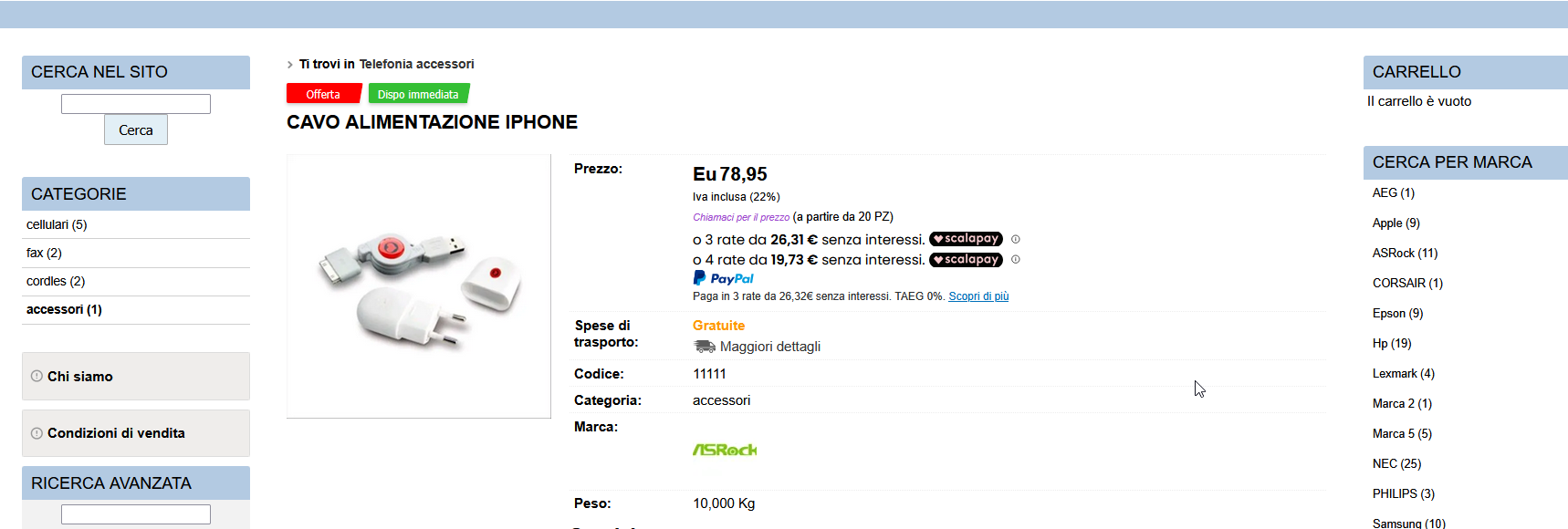Screen dimensions: 1568x529
Task: Click the ASRock brand logo
Action: 725,450
